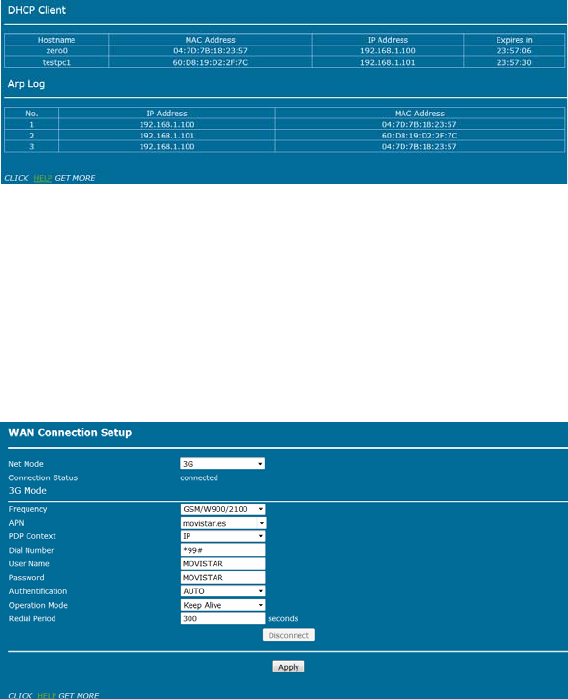Click the Disconnect button
Image resolution: width=568 pixels, height=699 pixels.
coord(288,635)
